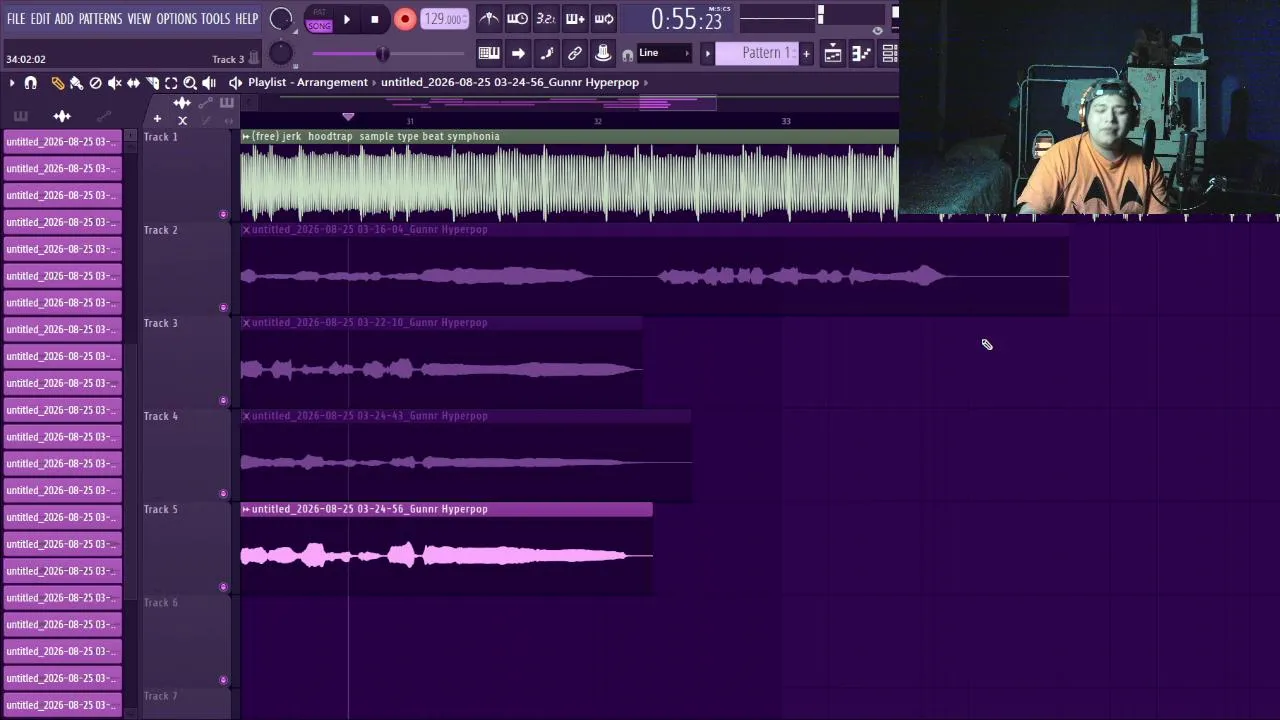
Task: Select the Paint brush tool
Action: pyautogui.click(x=76, y=83)
